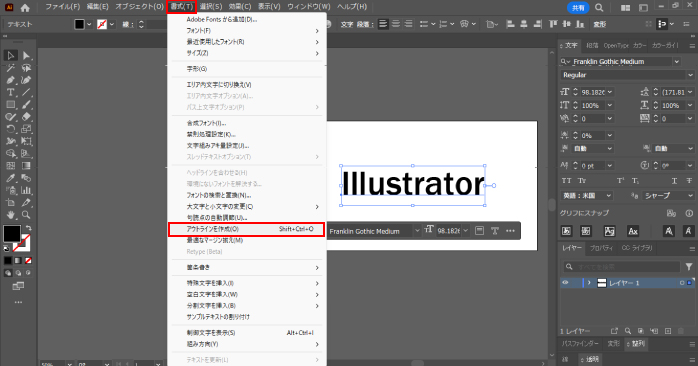Image resolution: width=698 pixels, height=366 pixels.
Task: Choose サンプルテキストの割り付け menu item
Action: click(x=247, y=317)
